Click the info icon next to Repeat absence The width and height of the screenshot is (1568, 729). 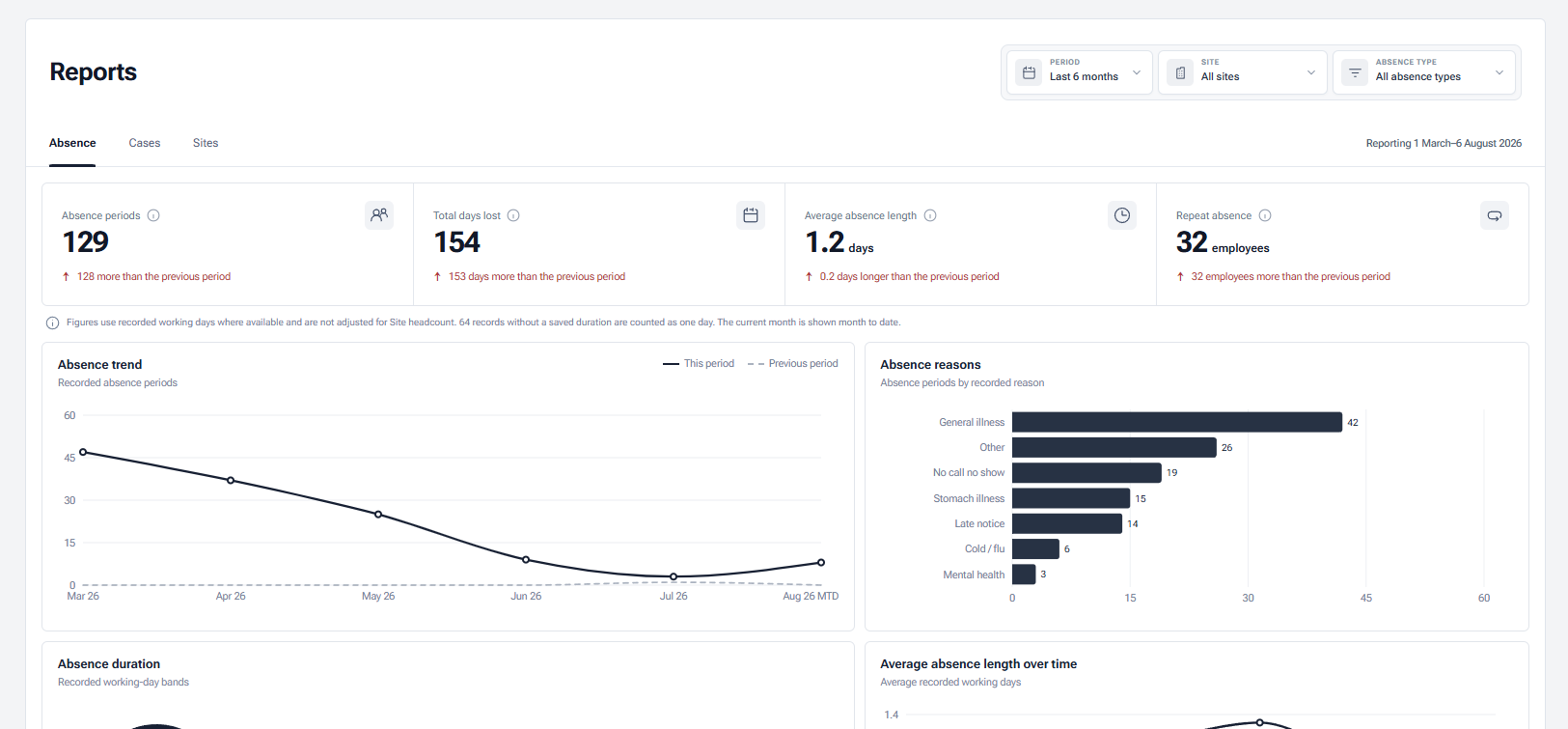click(x=1265, y=215)
